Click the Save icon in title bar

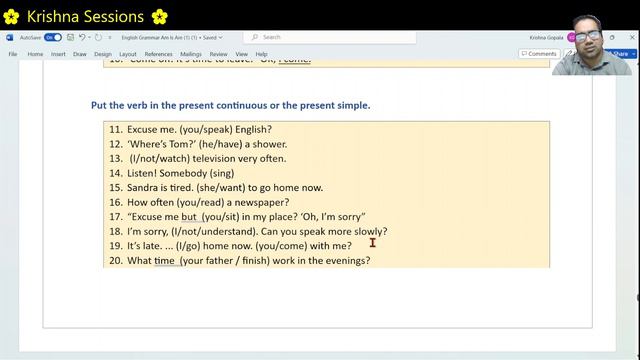(71, 38)
